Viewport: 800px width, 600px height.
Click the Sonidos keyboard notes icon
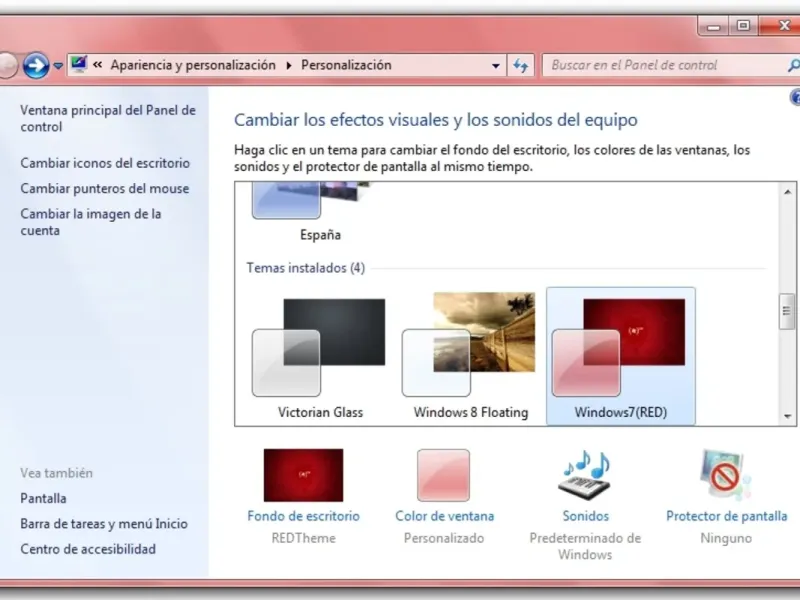click(x=585, y=475)
